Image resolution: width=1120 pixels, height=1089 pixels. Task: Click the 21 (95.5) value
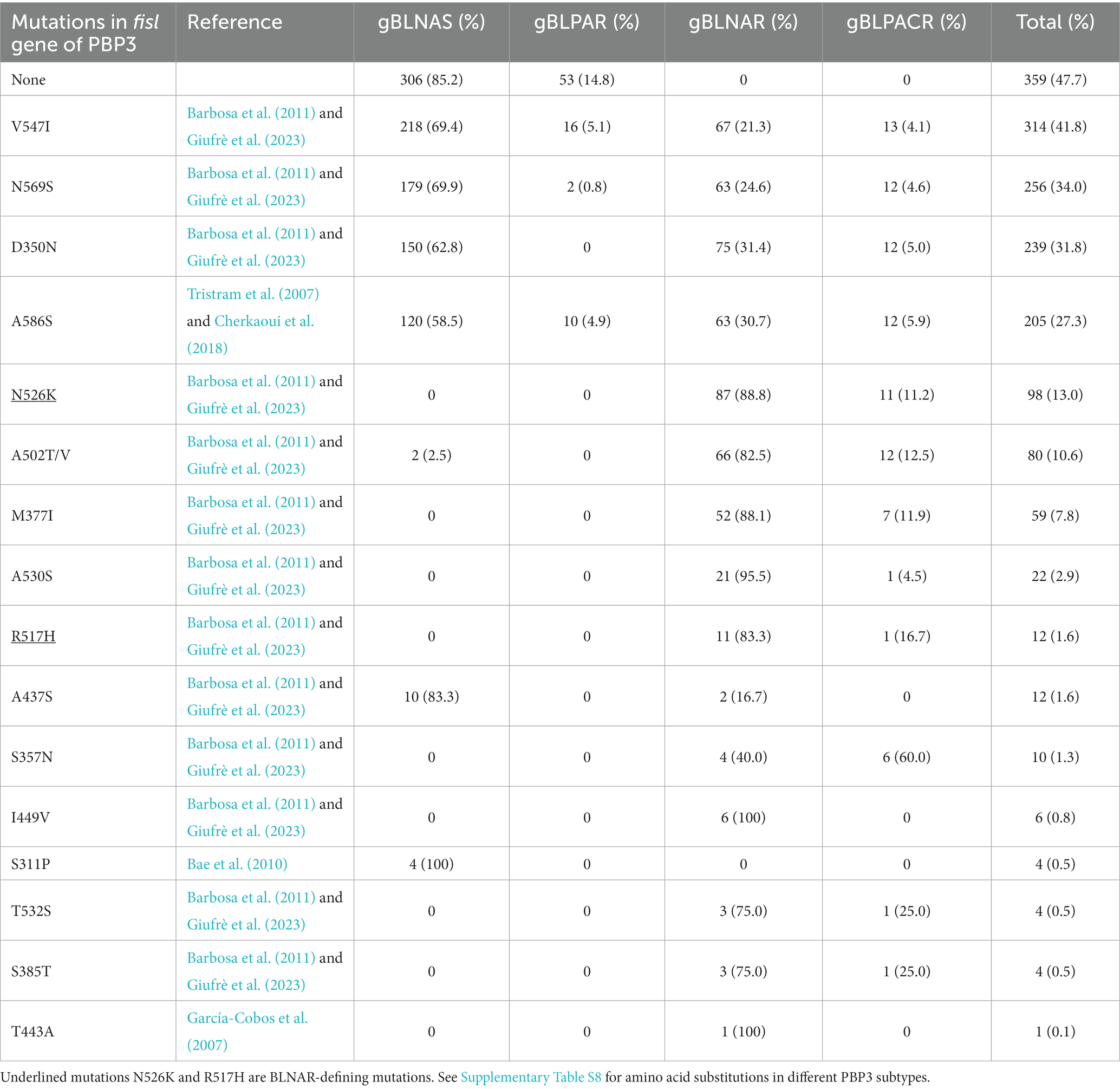click(x=743, y=576)
